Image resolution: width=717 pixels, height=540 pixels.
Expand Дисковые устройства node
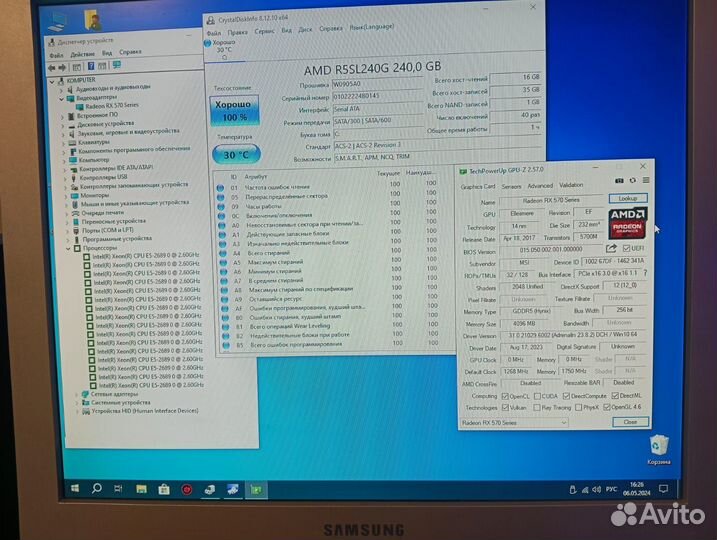pos(63,125)
